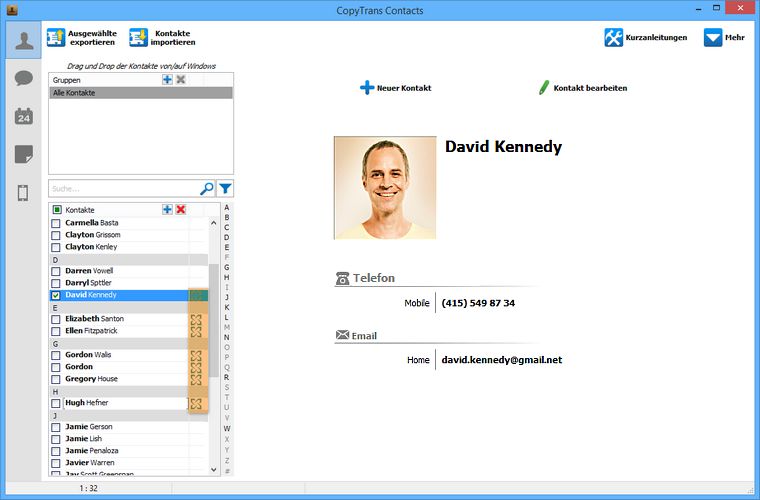The width and height of the screenshot is (760, 500).
Task: Jump to letter A in alphabet index
Action: pos(226,208)
